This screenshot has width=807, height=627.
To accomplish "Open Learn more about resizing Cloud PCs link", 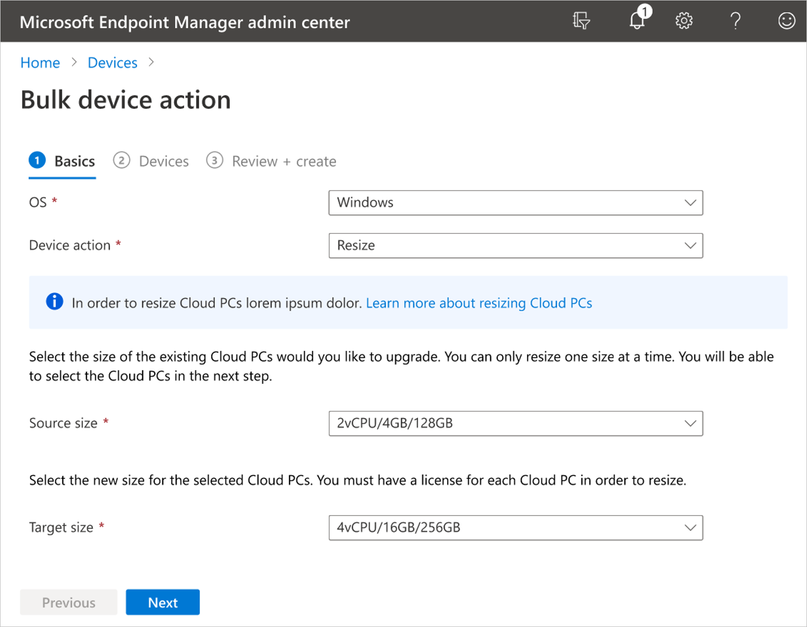I will [479, 302].
